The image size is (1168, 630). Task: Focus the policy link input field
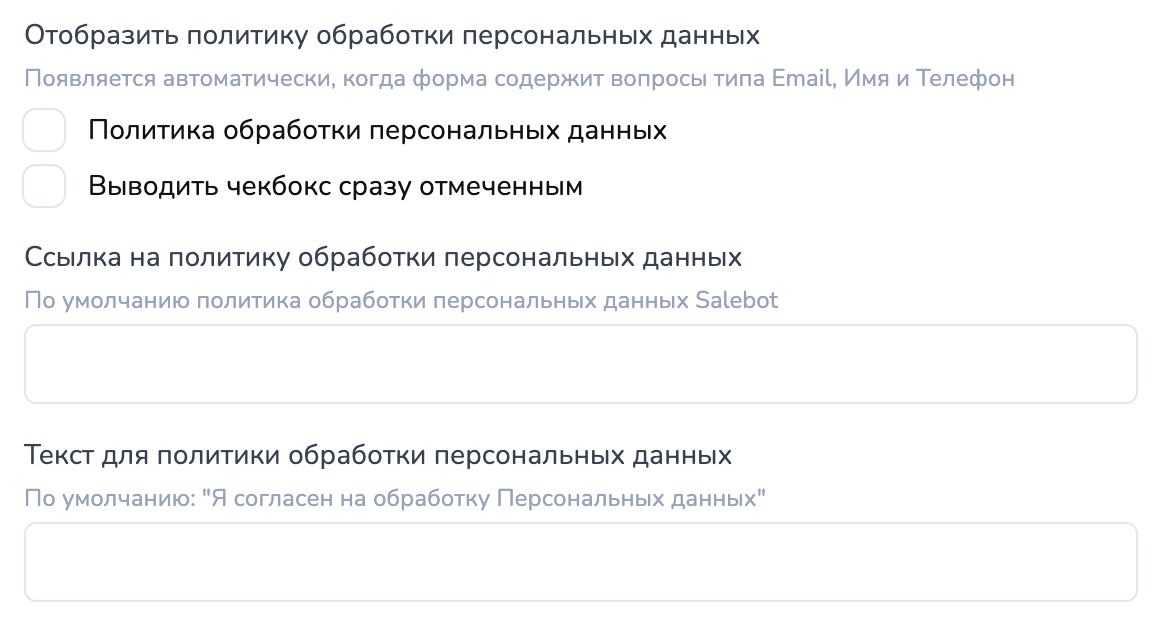[580, 364]
